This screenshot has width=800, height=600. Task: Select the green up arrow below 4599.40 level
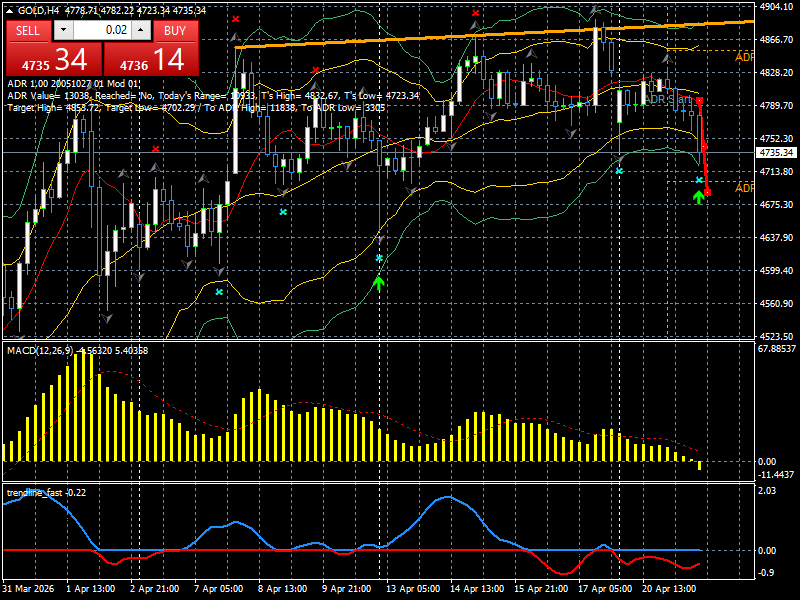click(379, 283)
